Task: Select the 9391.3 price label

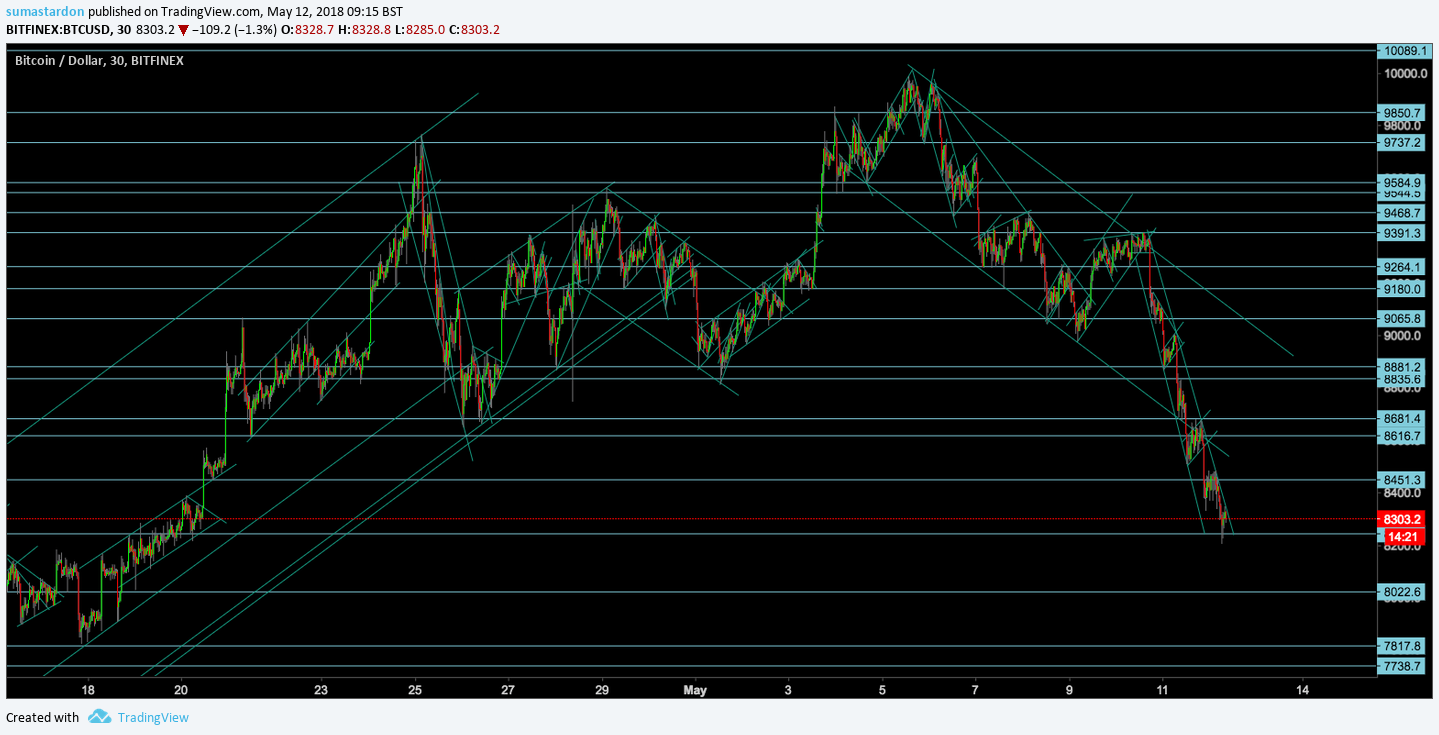Action: point(1402,233)
